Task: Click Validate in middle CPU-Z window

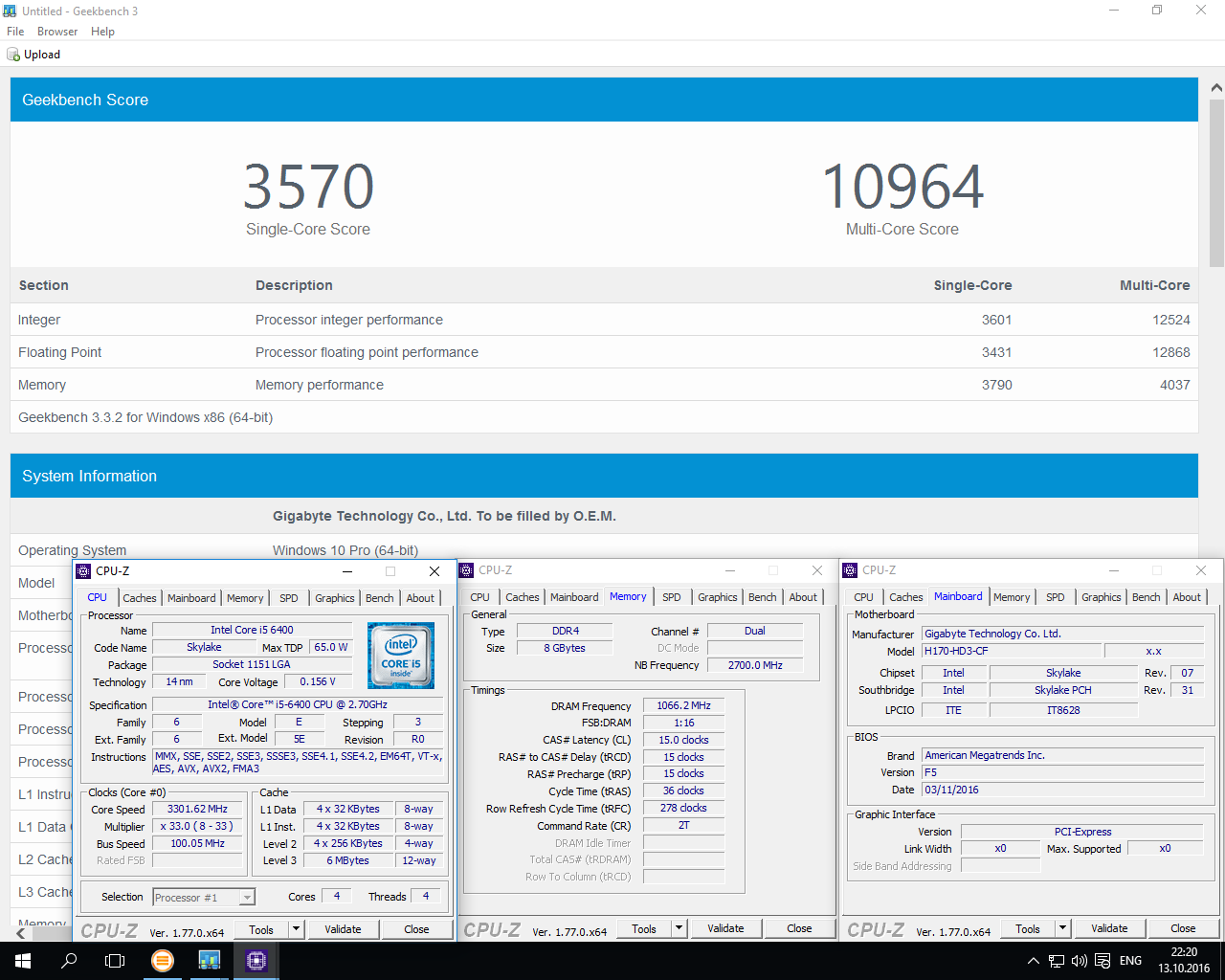Action: pos(725,928)
